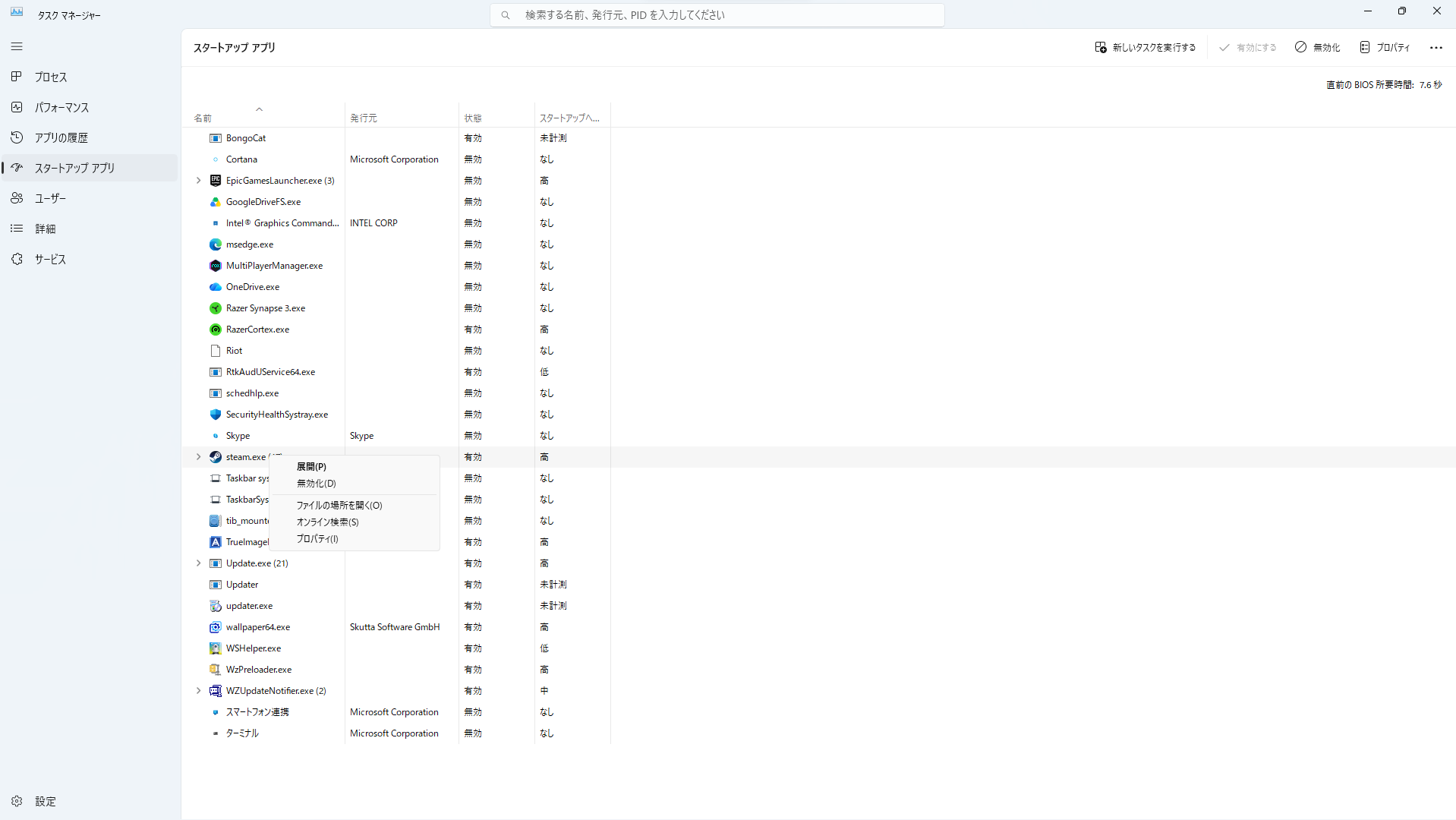Choose オンライン検索(S) menu entry
This screenshot has width=1456, height=820.
pos(355,522)
